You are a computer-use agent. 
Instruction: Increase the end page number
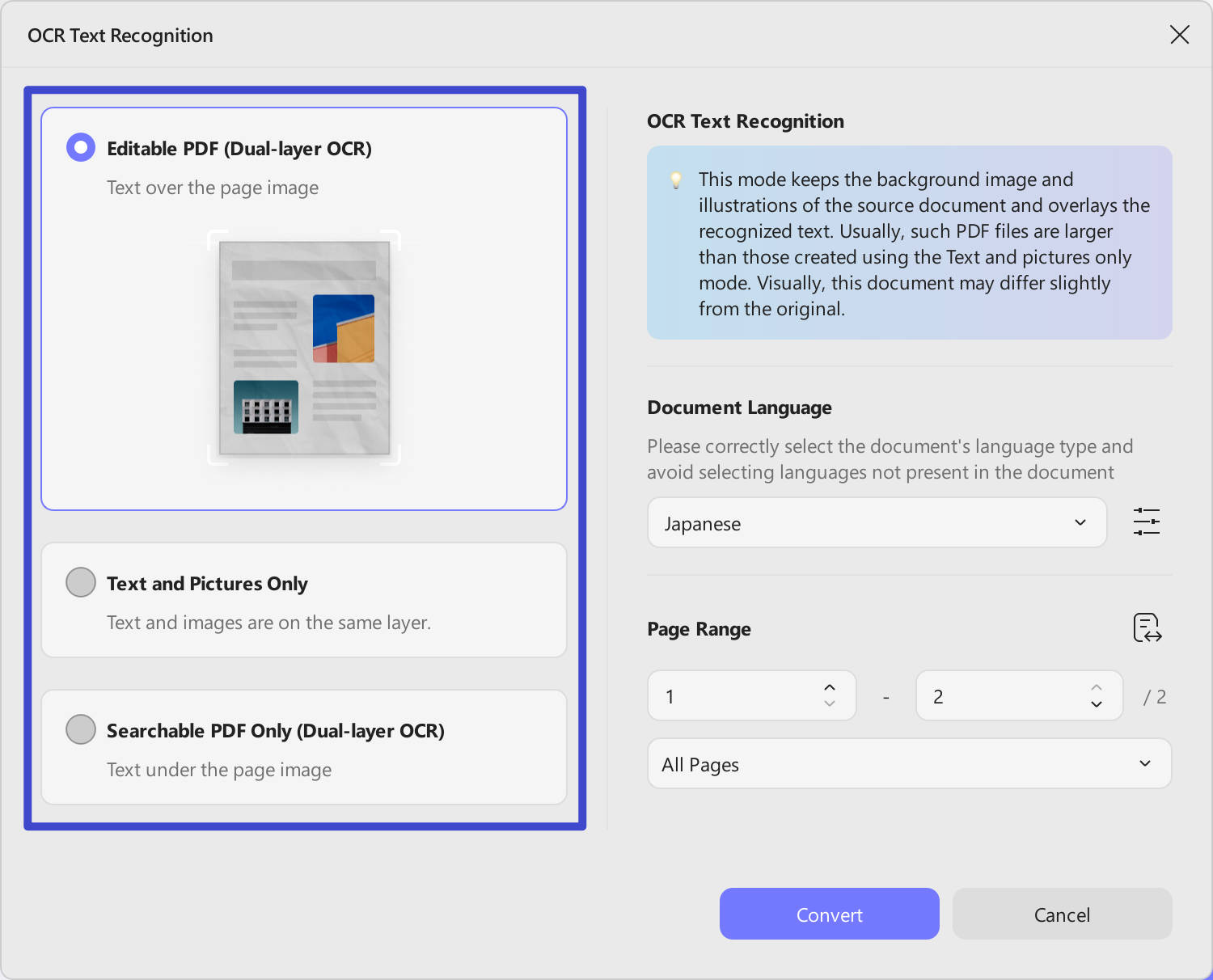click(1097, 687)
